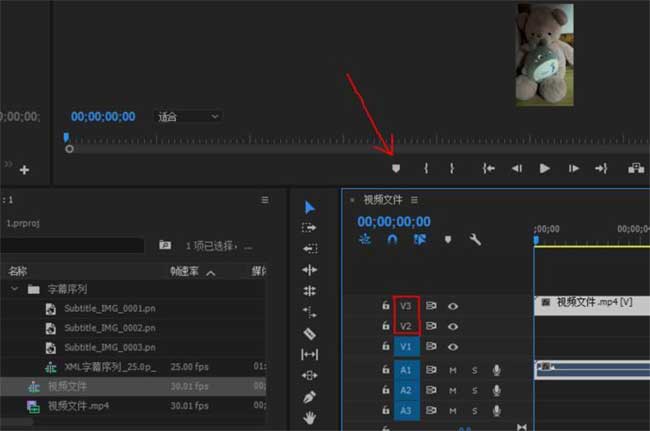The image size is (650, 431).
Task: Select the Pen tool in toolbar
Action: [x=310, y=396]
